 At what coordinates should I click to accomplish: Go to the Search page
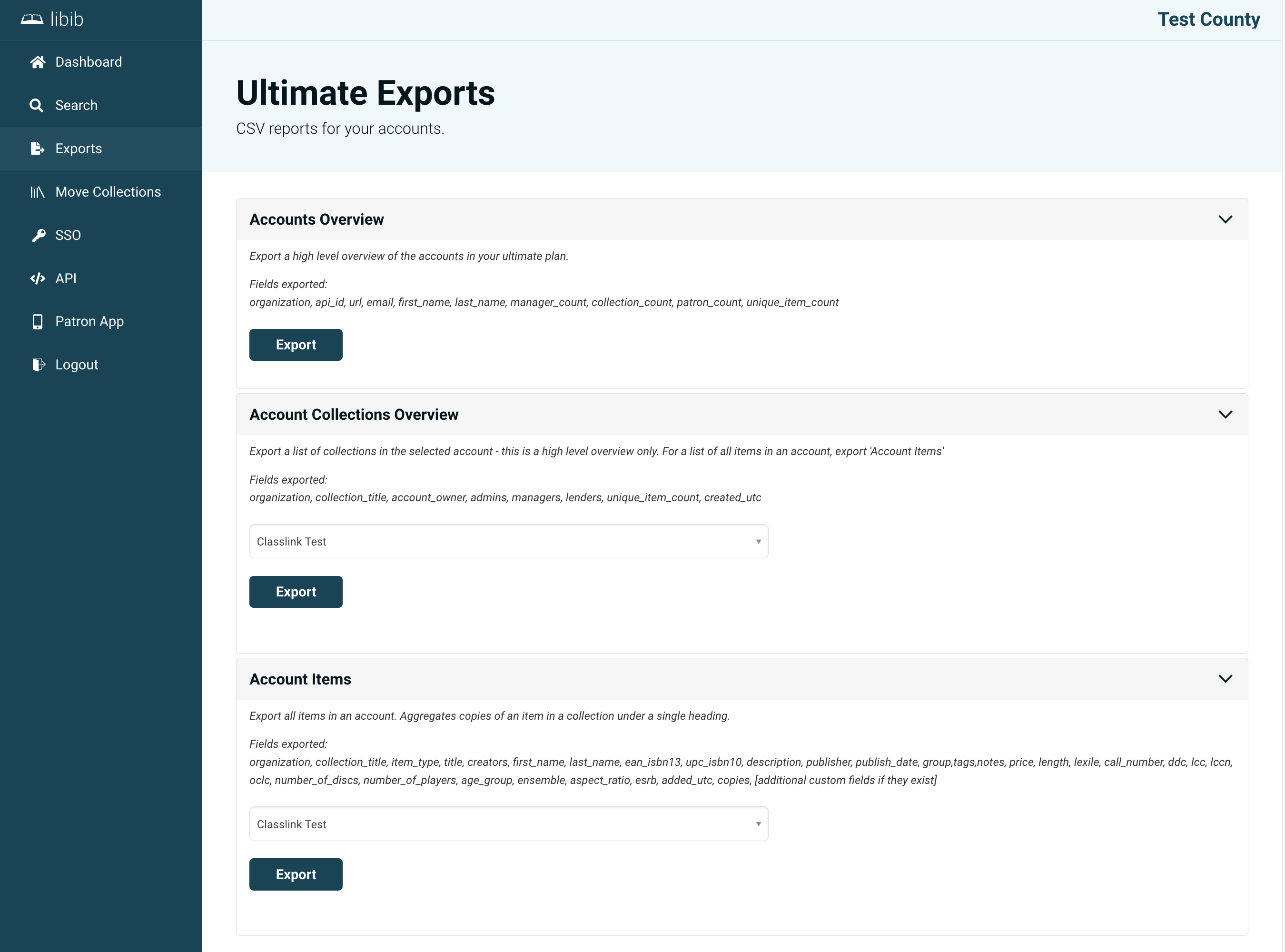(x=101, y=106)
